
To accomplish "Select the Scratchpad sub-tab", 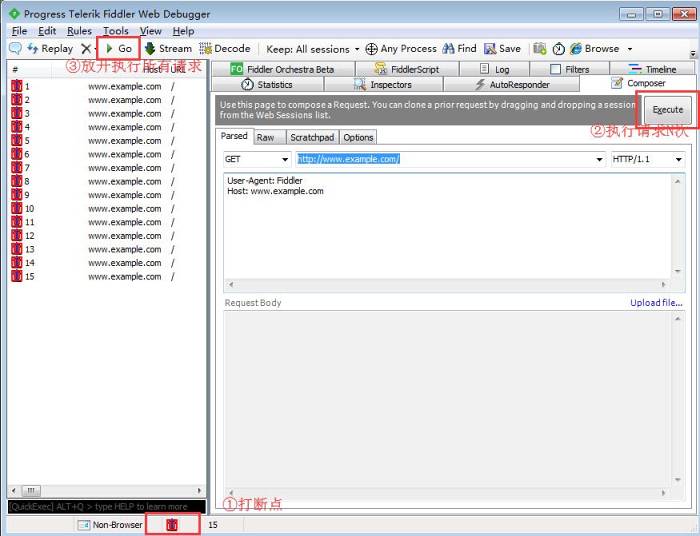I will pyautogui.click(x=312, y=137).
